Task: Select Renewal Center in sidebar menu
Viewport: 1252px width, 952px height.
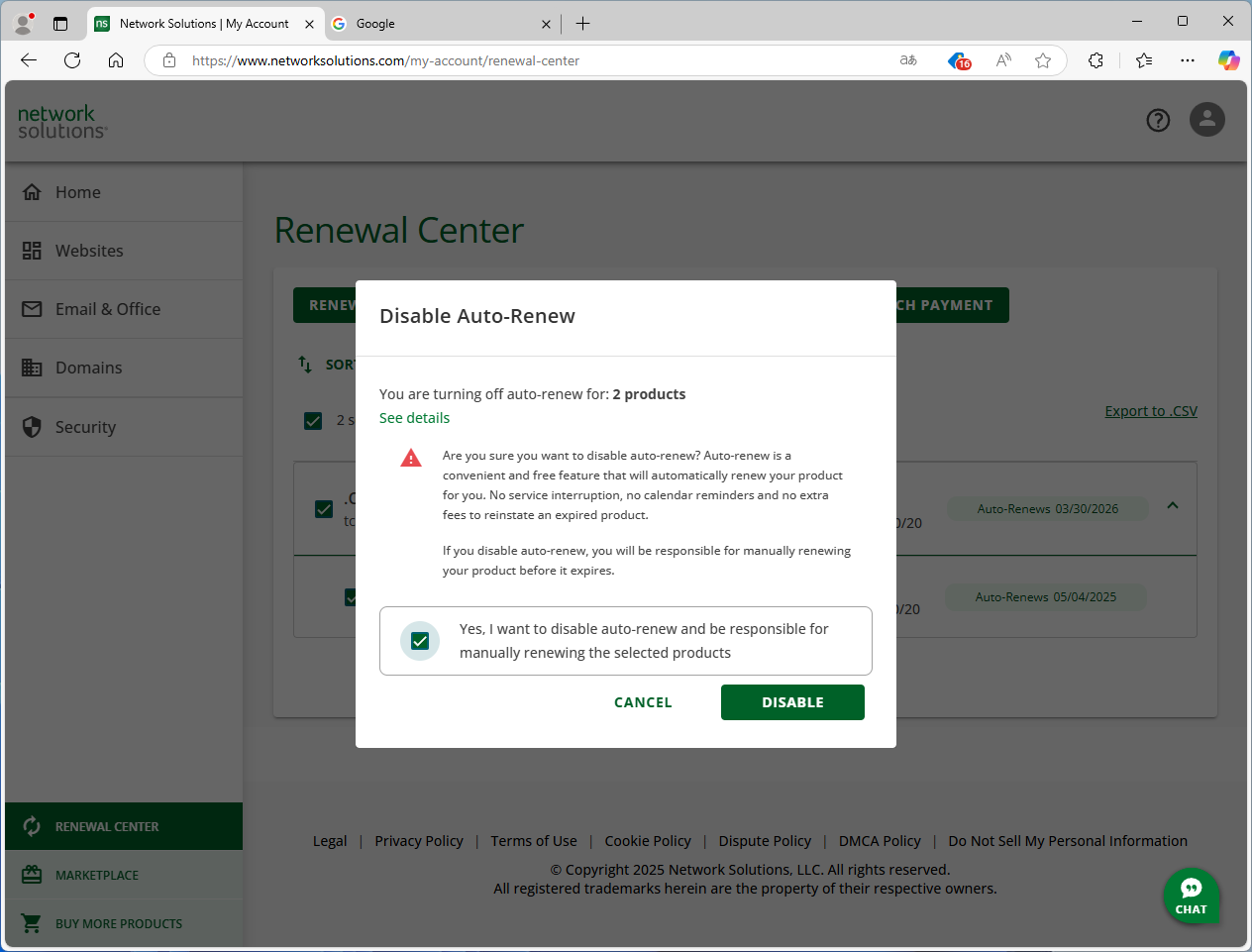Action: pyautogui.click(x=107, y=826)
